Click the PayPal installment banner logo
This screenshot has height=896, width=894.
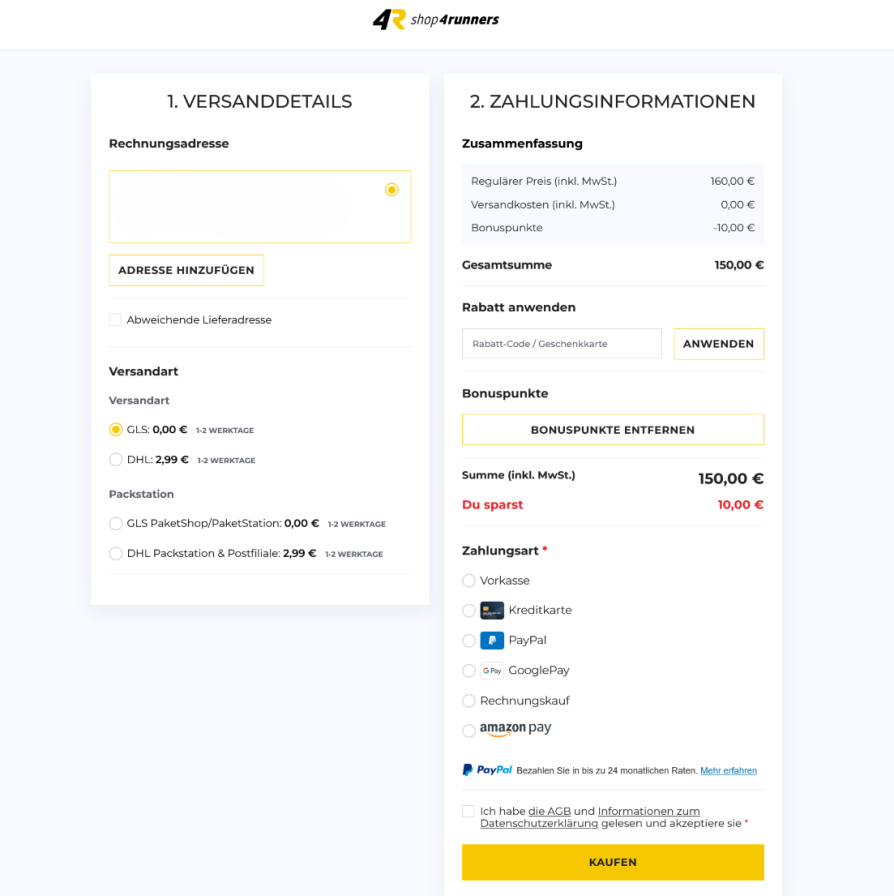pos(487,770)
